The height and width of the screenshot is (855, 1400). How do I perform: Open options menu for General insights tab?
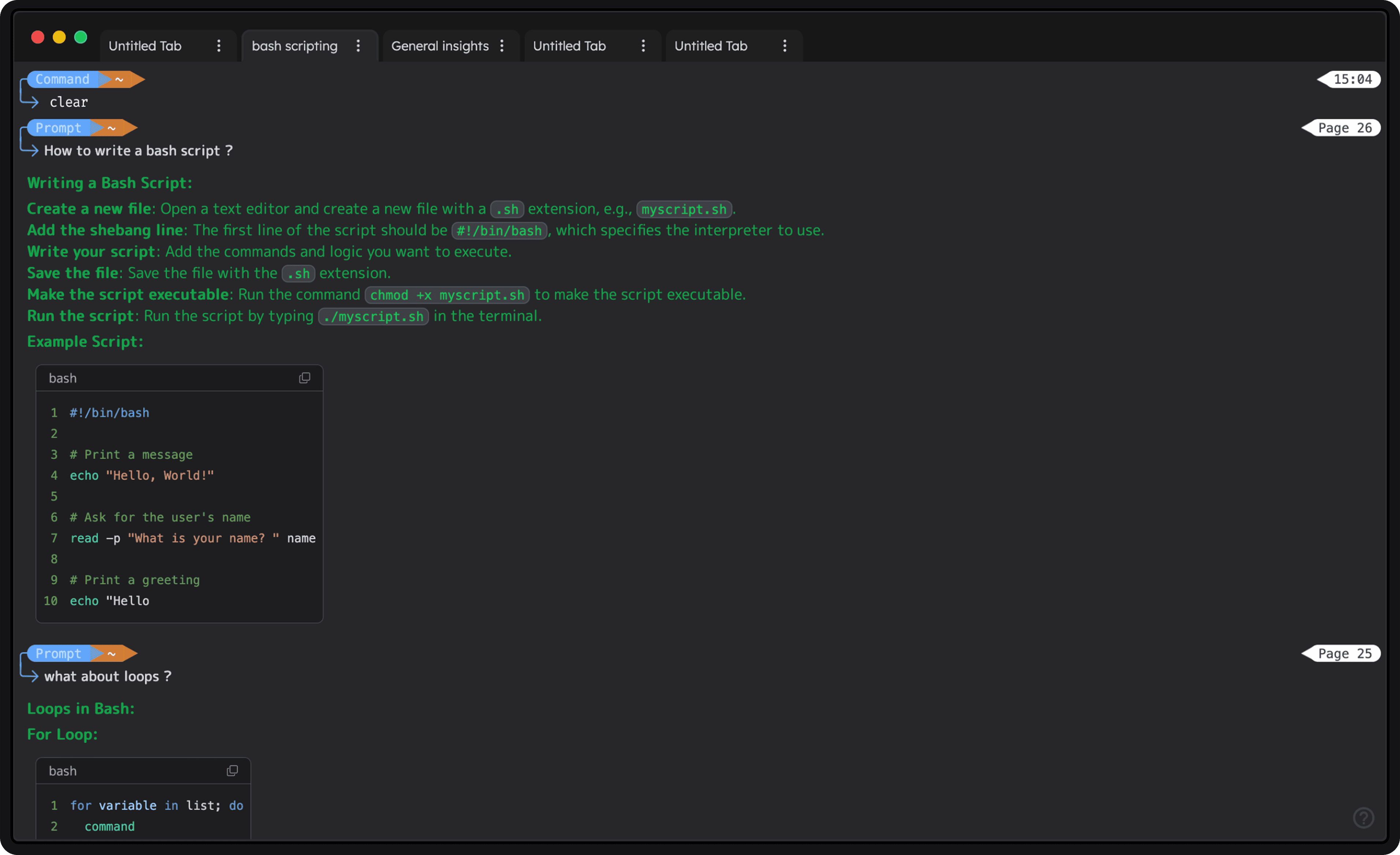(x=502, y=46)
